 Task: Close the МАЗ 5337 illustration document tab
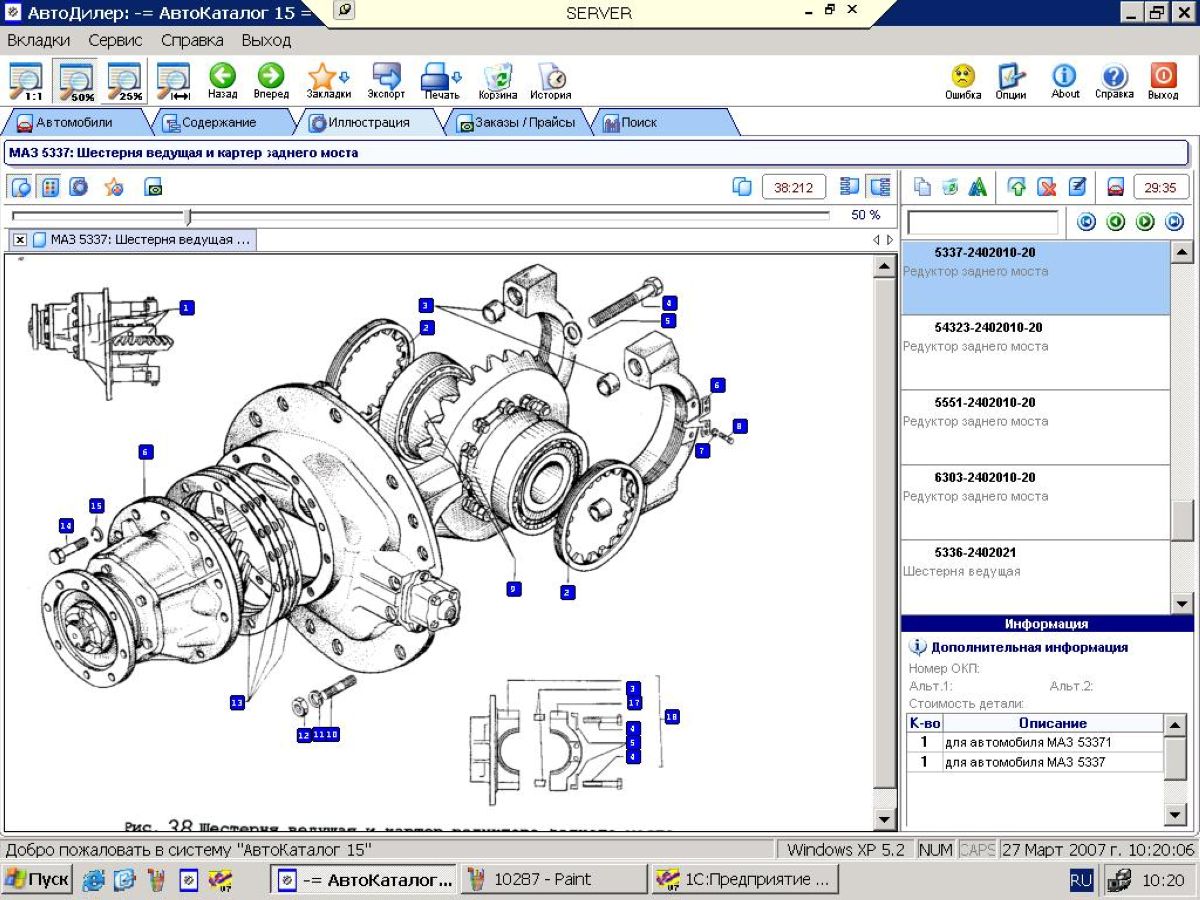pos(20,240)
